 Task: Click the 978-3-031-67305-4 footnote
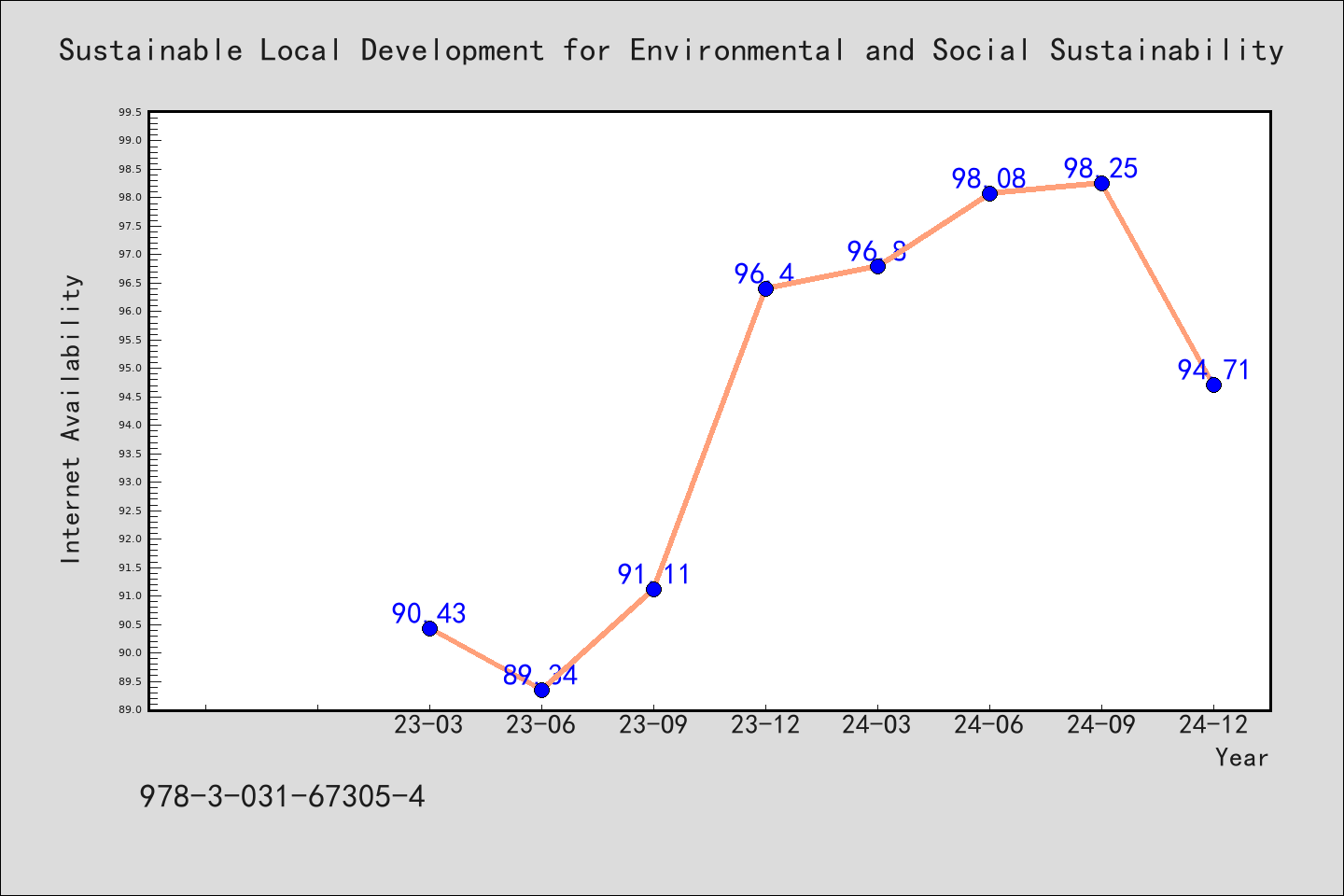(282, 796)
